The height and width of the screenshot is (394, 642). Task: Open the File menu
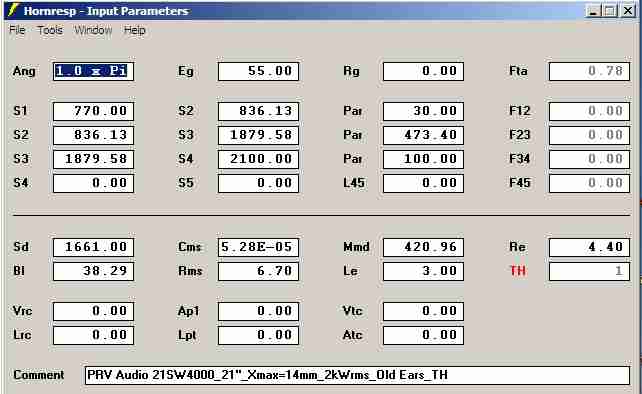17,30
